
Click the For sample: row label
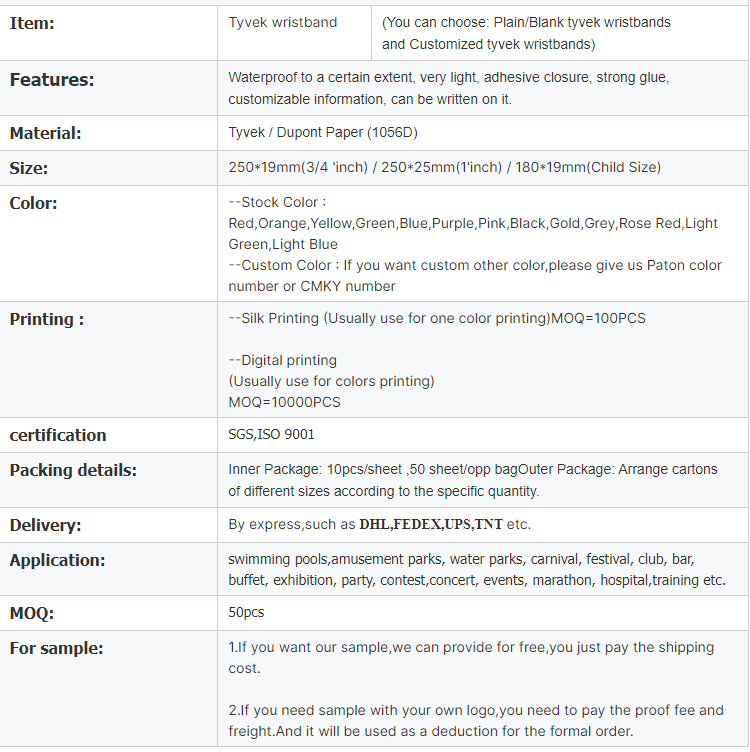pyautogui.click(x=56, y=648)
